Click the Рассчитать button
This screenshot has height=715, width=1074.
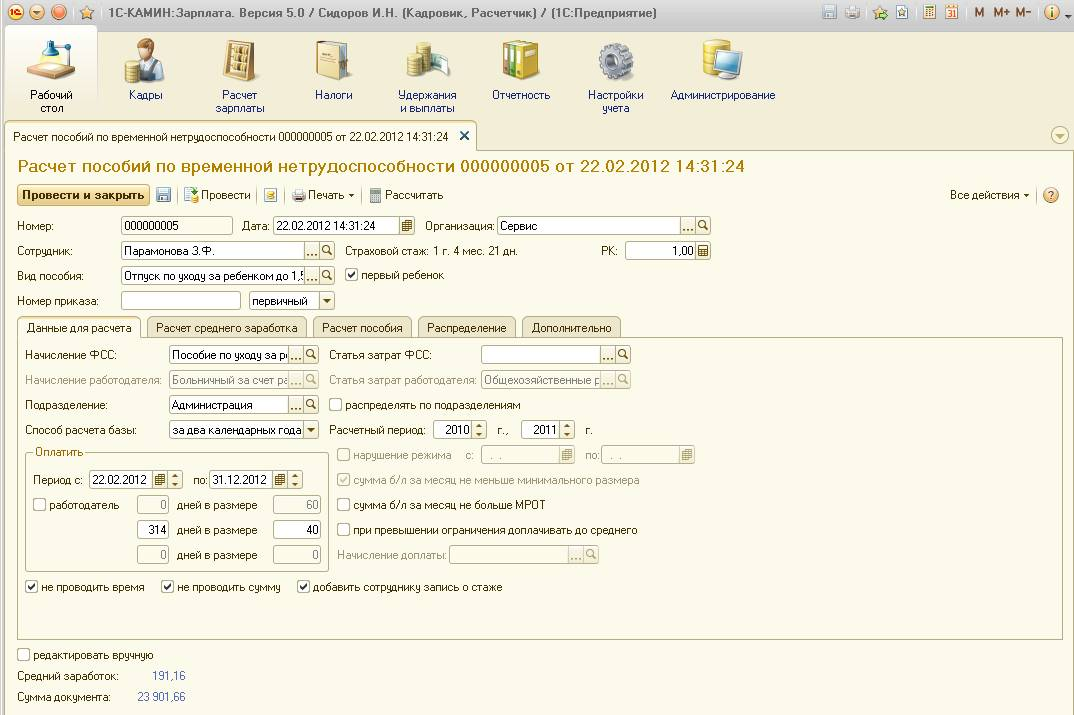click(406, 195)
